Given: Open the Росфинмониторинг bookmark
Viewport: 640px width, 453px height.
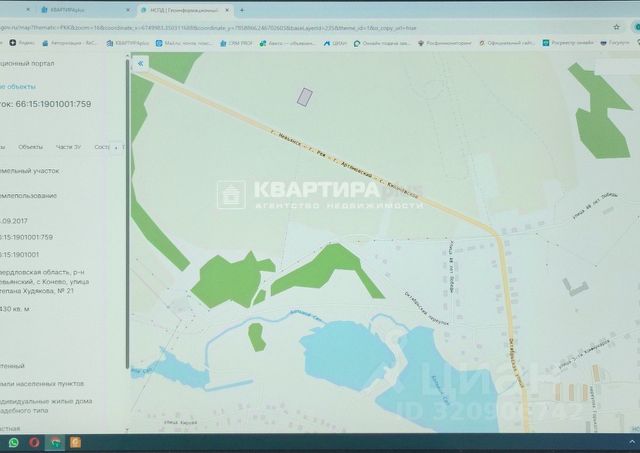Looking at the screenshot, I should point(445,43).
